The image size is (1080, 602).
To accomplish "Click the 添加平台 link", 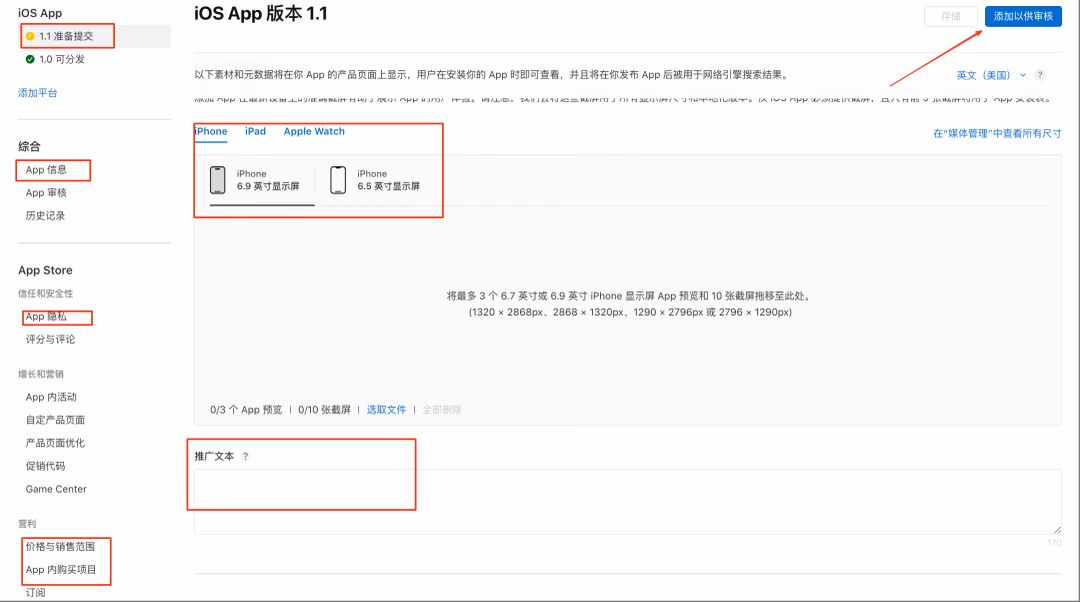I will coord(38,93).
